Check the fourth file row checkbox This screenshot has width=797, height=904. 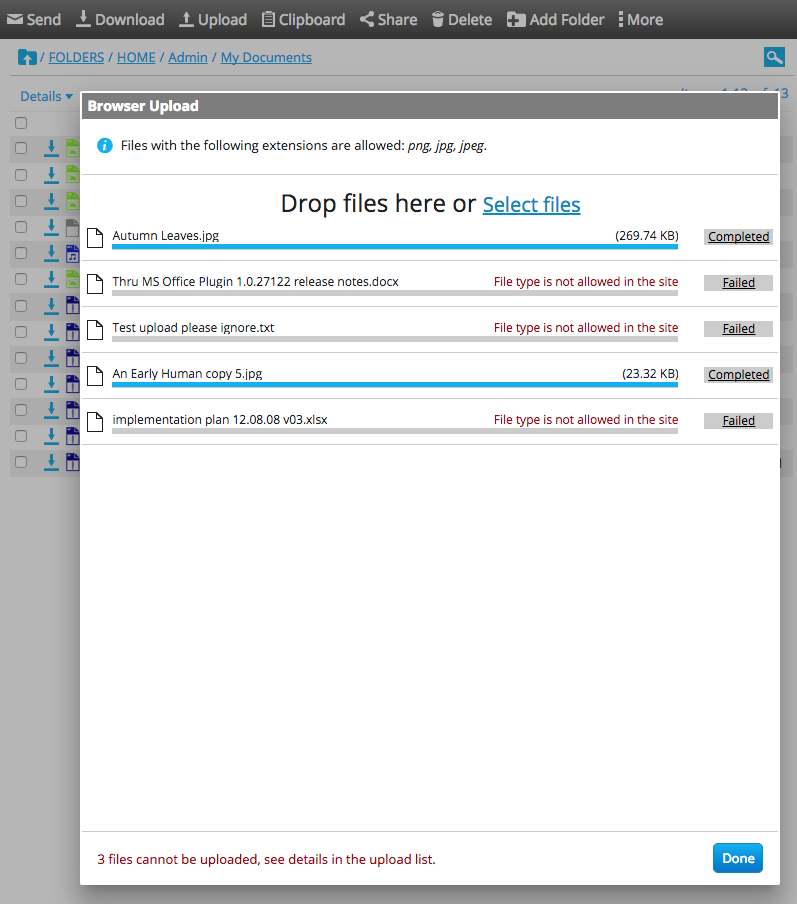pyautogui.click(x=21, y=227)
